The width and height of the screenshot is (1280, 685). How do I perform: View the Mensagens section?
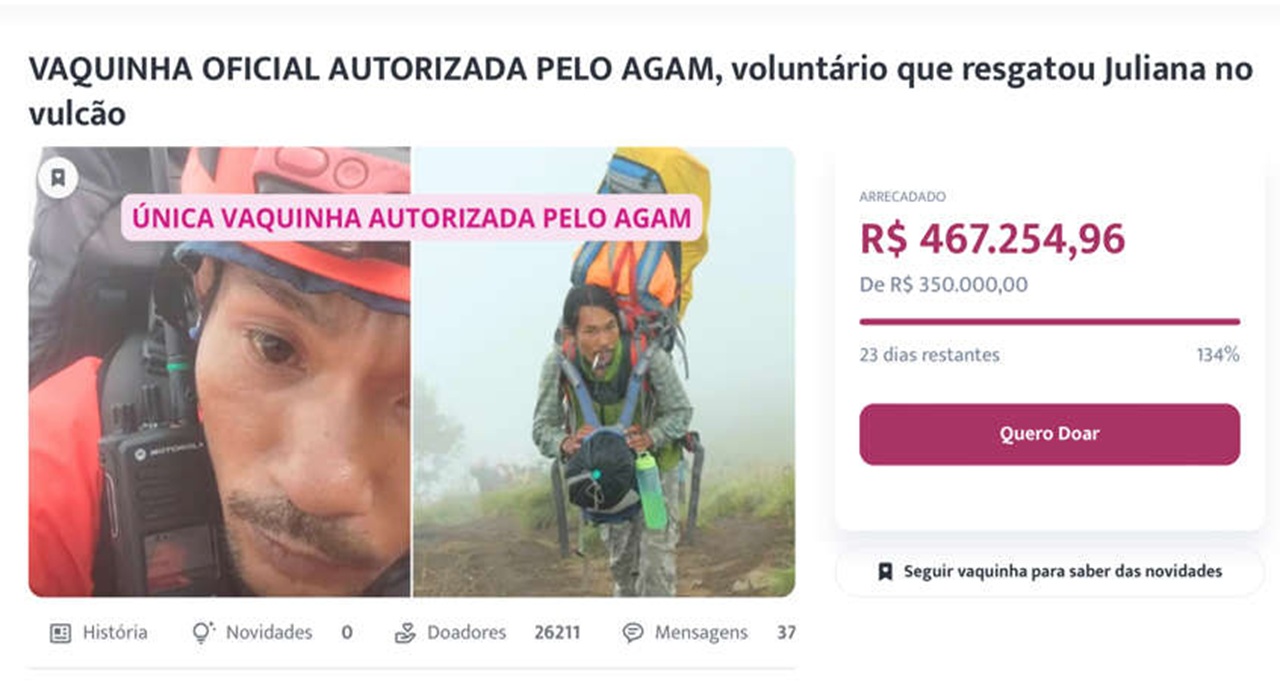tap(701, 632)
